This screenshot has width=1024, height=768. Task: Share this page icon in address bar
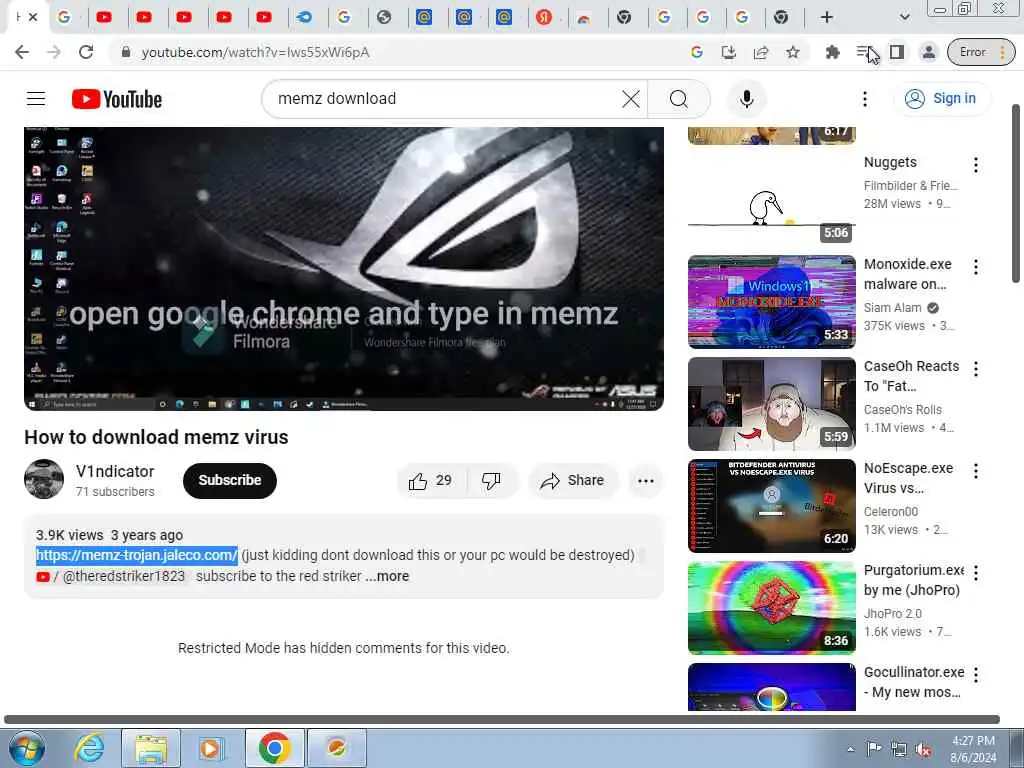point(761,52)
